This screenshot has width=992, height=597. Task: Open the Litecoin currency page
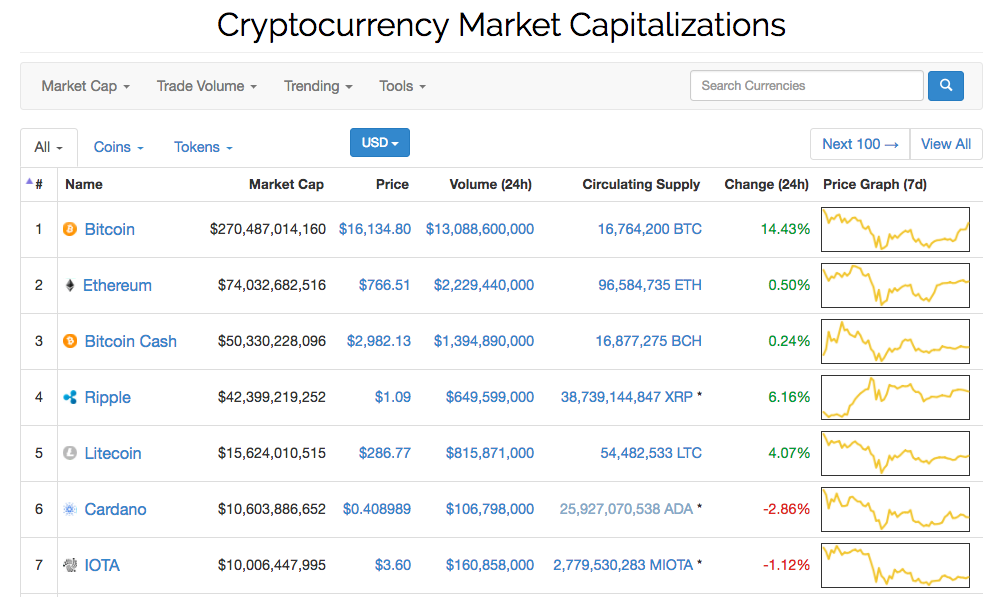[x=113, y=453]
